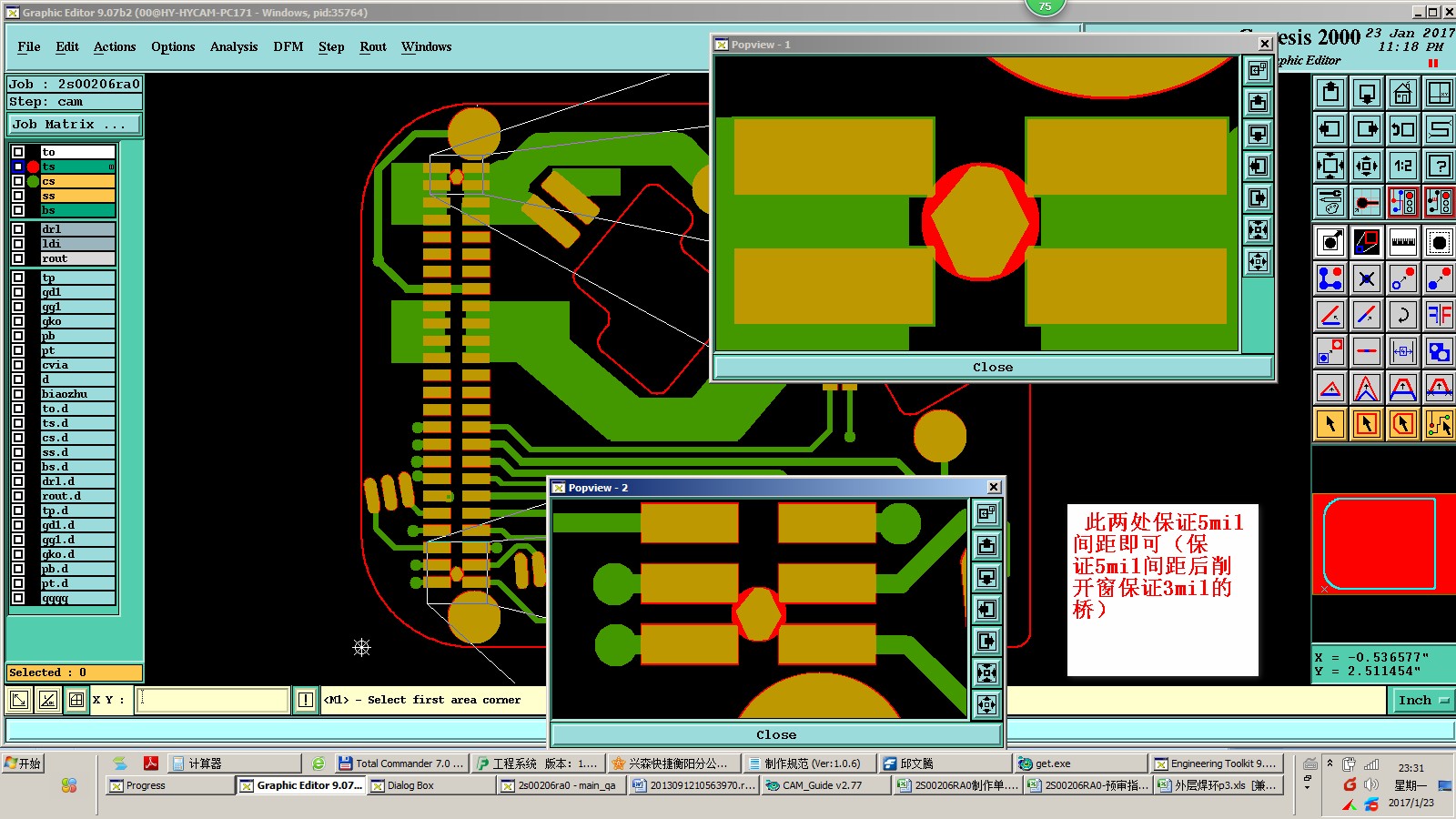
Task: Click the green color dot on cs layer
Action: click(x=34, y=181)
